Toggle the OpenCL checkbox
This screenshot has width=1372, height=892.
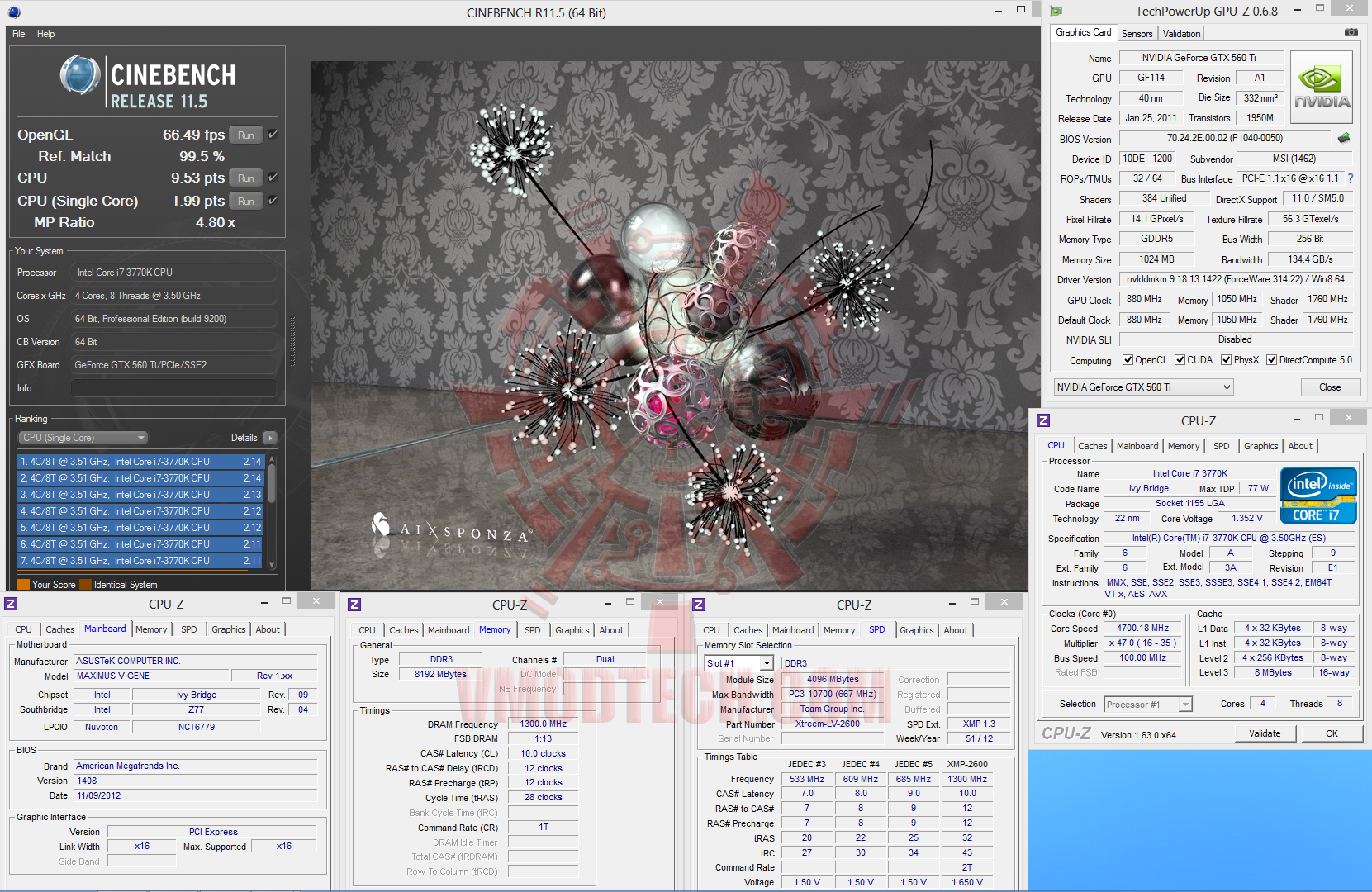click(x=1128, y=360)
